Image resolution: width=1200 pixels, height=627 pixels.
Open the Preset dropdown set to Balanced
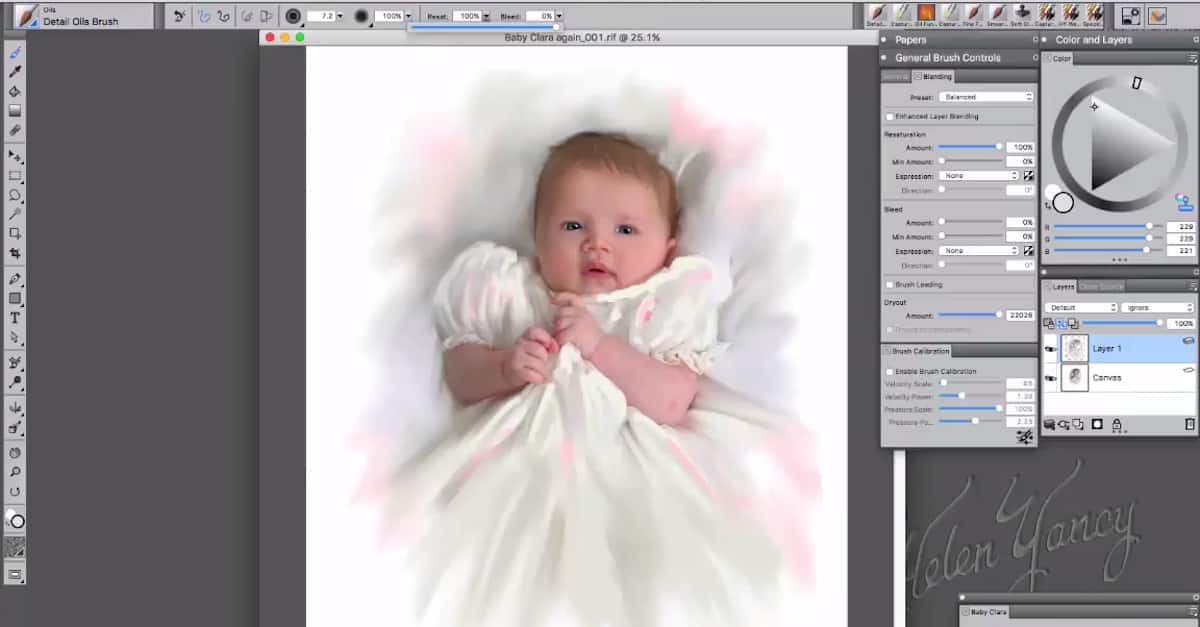coord(987,96)
